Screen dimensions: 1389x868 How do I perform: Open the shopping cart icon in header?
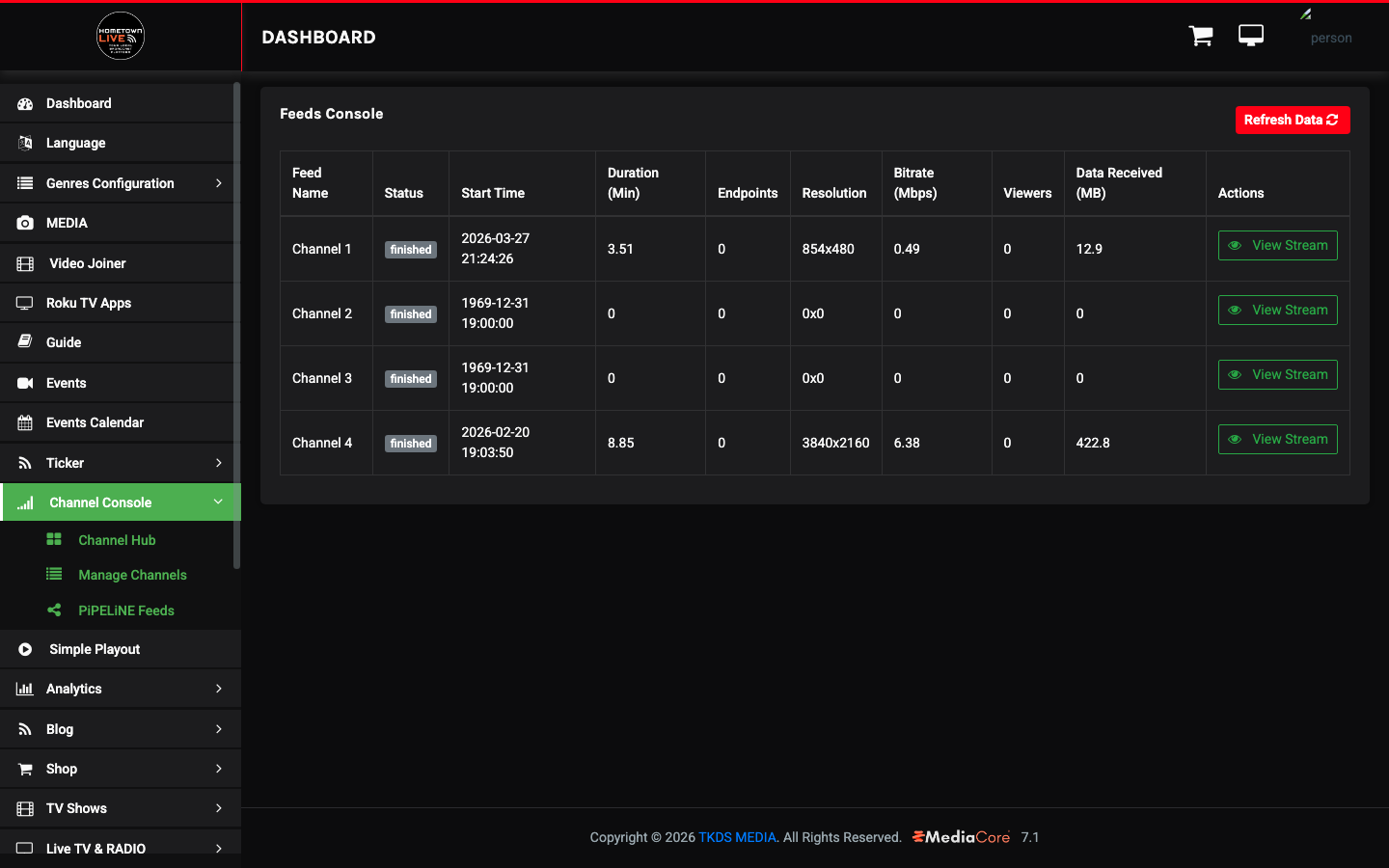1201,36
